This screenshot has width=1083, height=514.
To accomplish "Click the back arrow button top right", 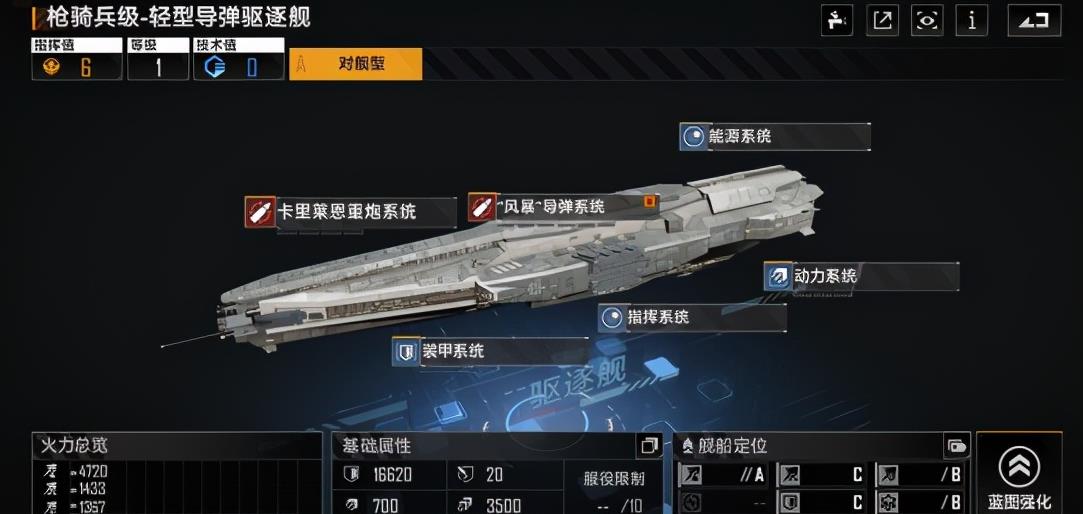I will click(1034, 21).
